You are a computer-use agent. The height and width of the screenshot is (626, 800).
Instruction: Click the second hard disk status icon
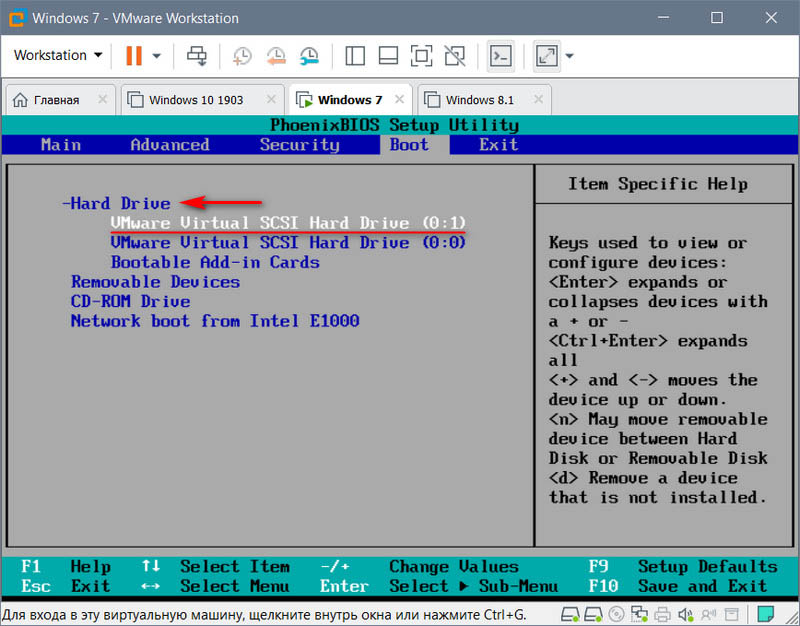coord(593,614)
